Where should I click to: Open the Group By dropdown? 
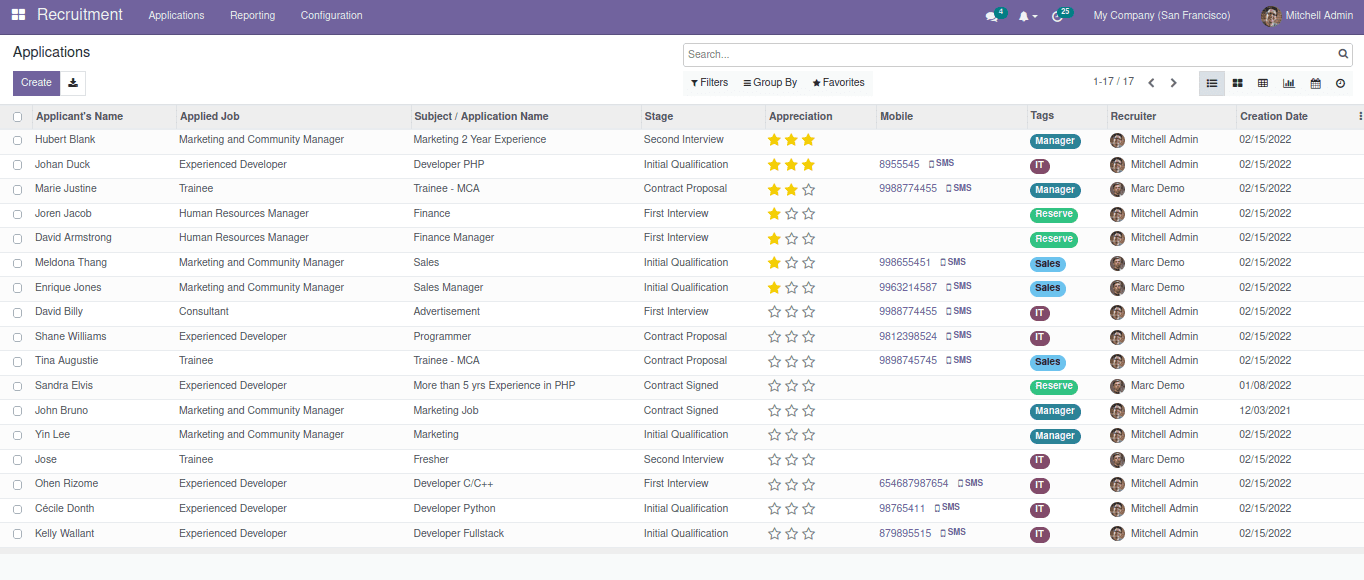click(770, 83)
